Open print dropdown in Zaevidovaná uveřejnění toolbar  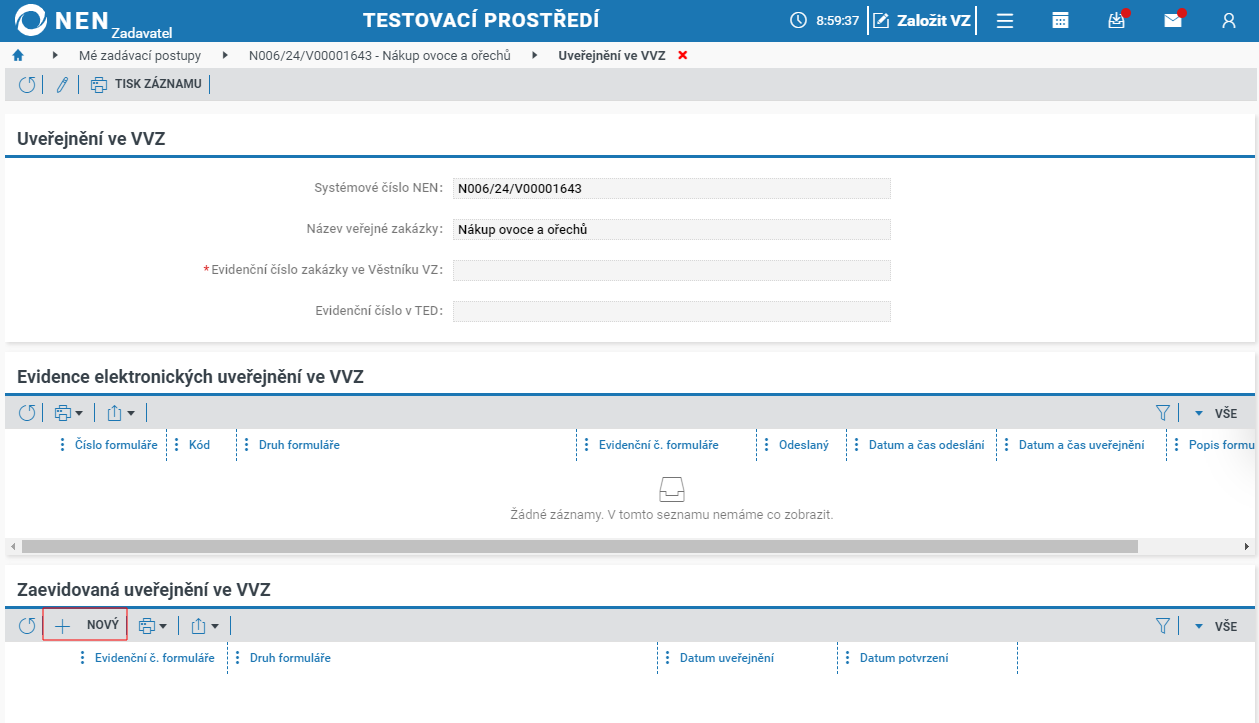(x=153, y=626)
